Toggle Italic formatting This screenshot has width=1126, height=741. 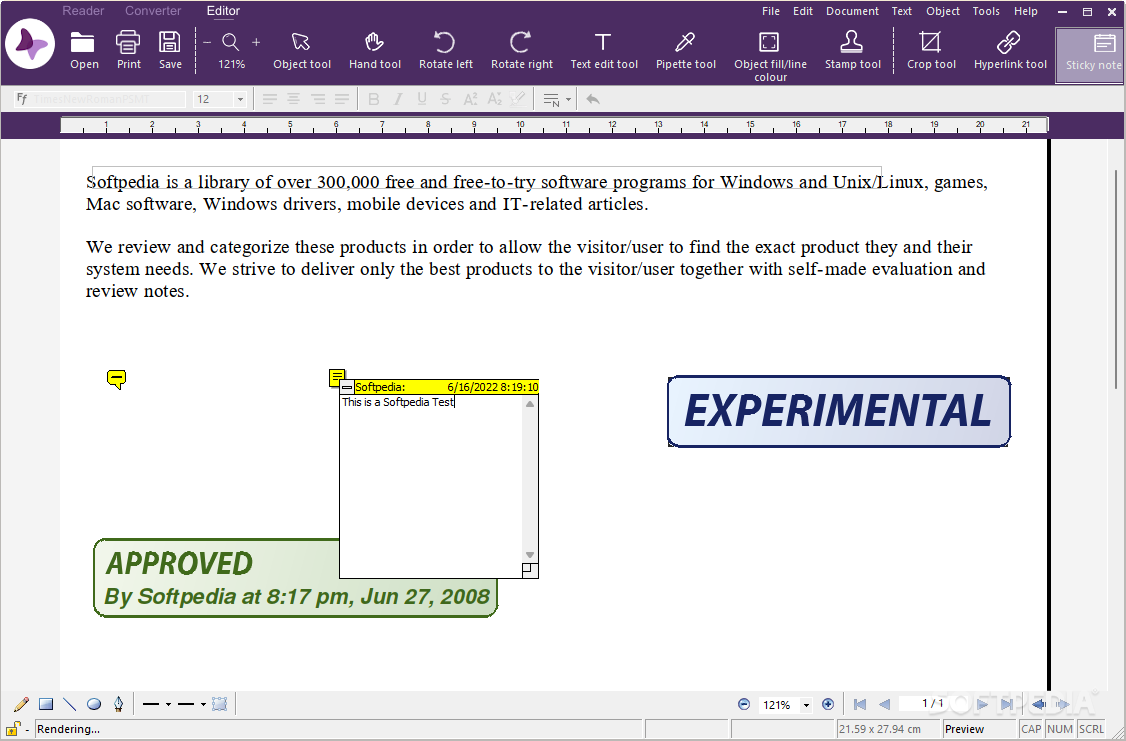click(x=398, y=99)
